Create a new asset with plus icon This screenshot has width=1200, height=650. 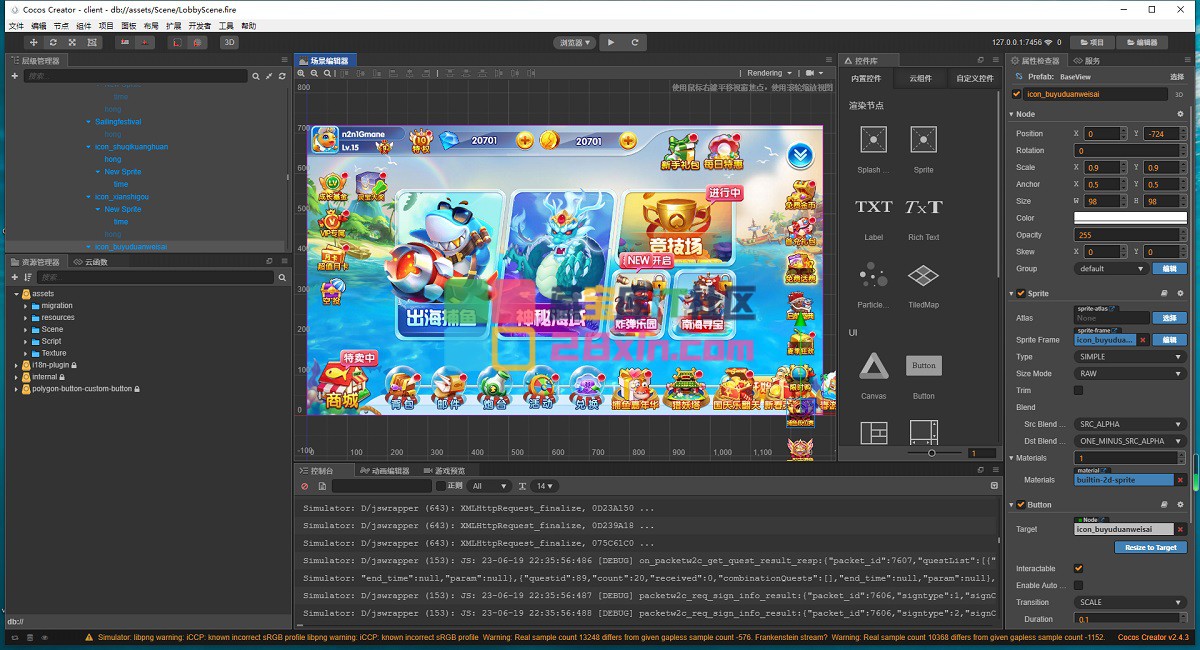click(x=15, y=277)
